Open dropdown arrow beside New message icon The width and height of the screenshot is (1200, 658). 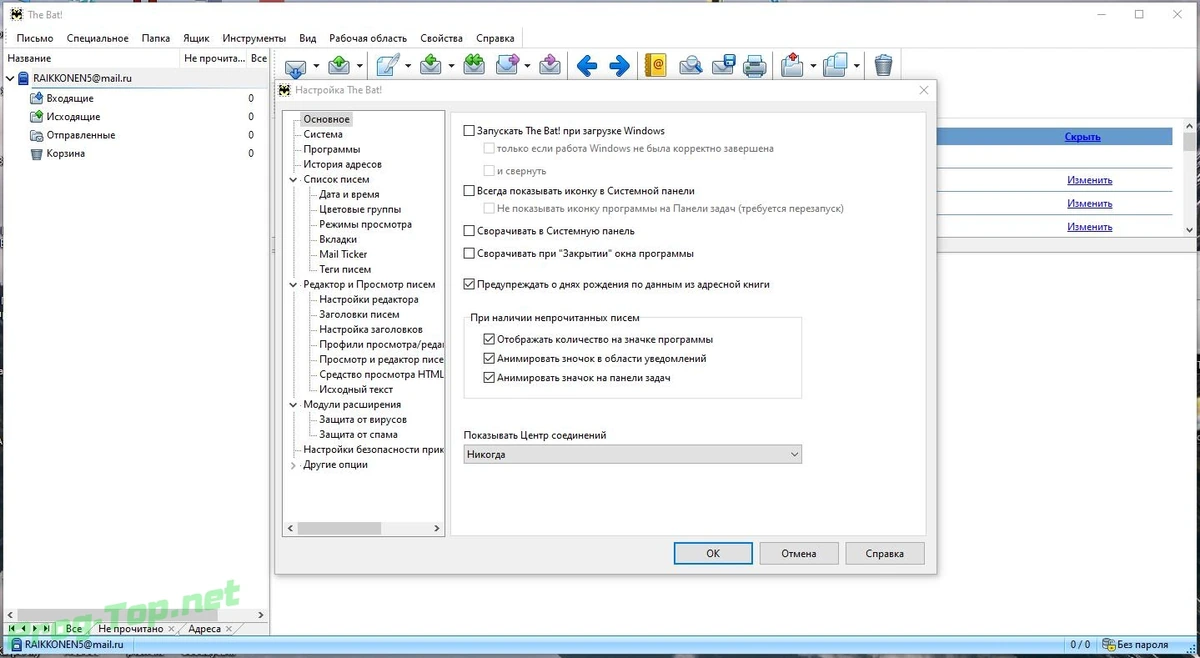click(x=408, y=67)
